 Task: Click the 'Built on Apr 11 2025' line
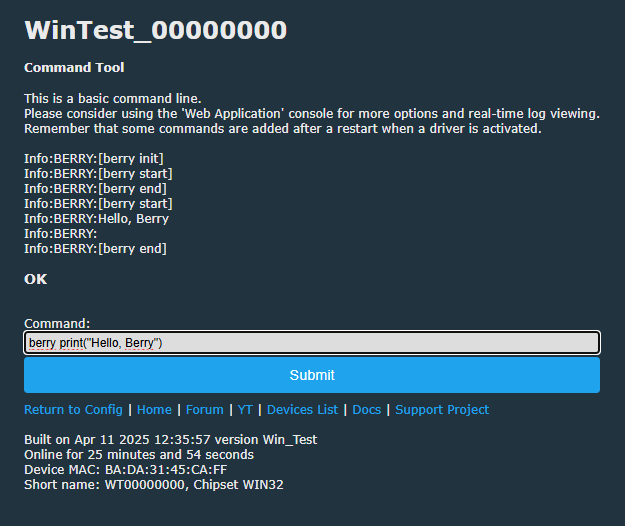tap(171, 440)
